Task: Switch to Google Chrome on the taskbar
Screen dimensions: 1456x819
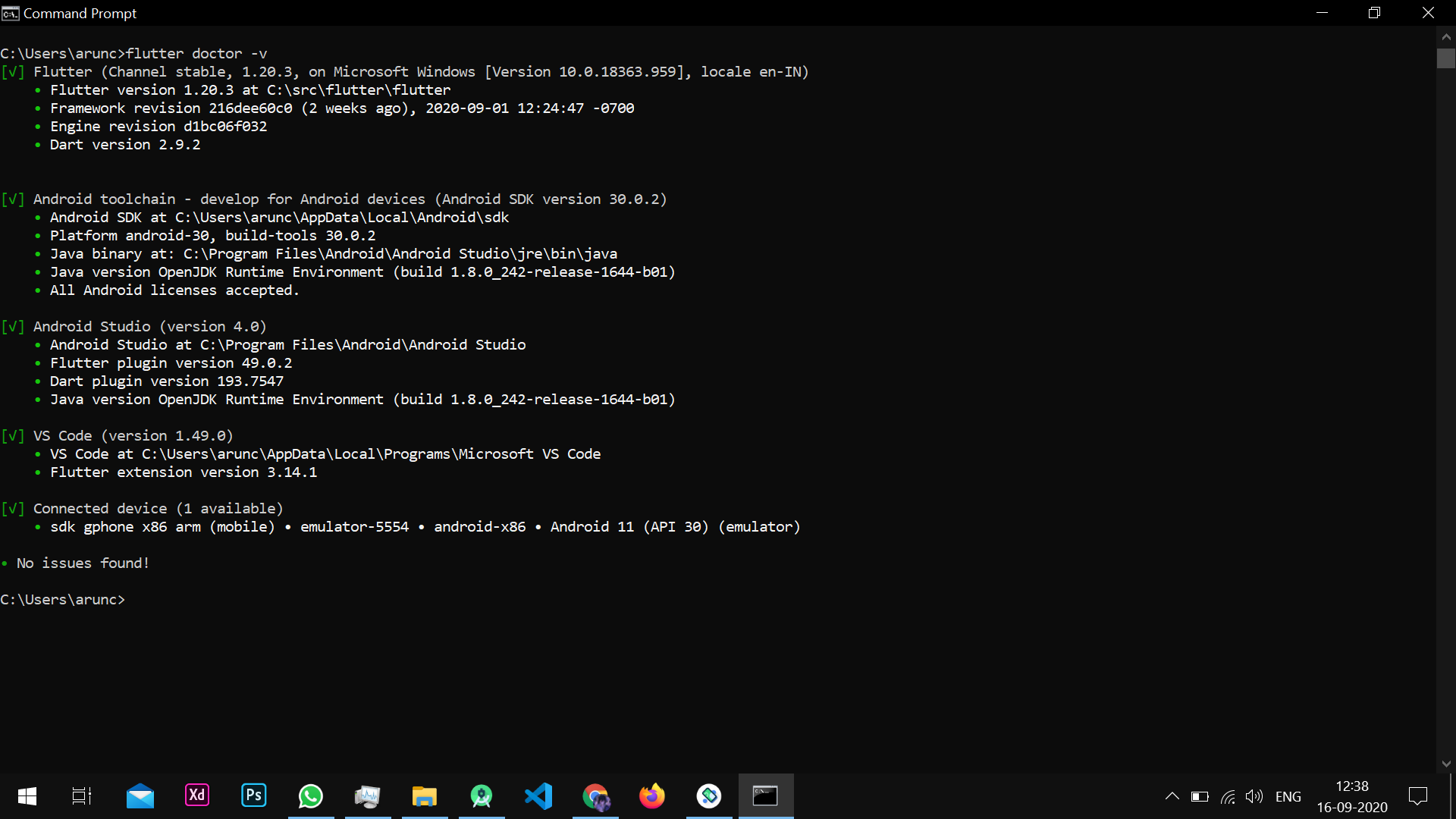Action: [595, 796]
